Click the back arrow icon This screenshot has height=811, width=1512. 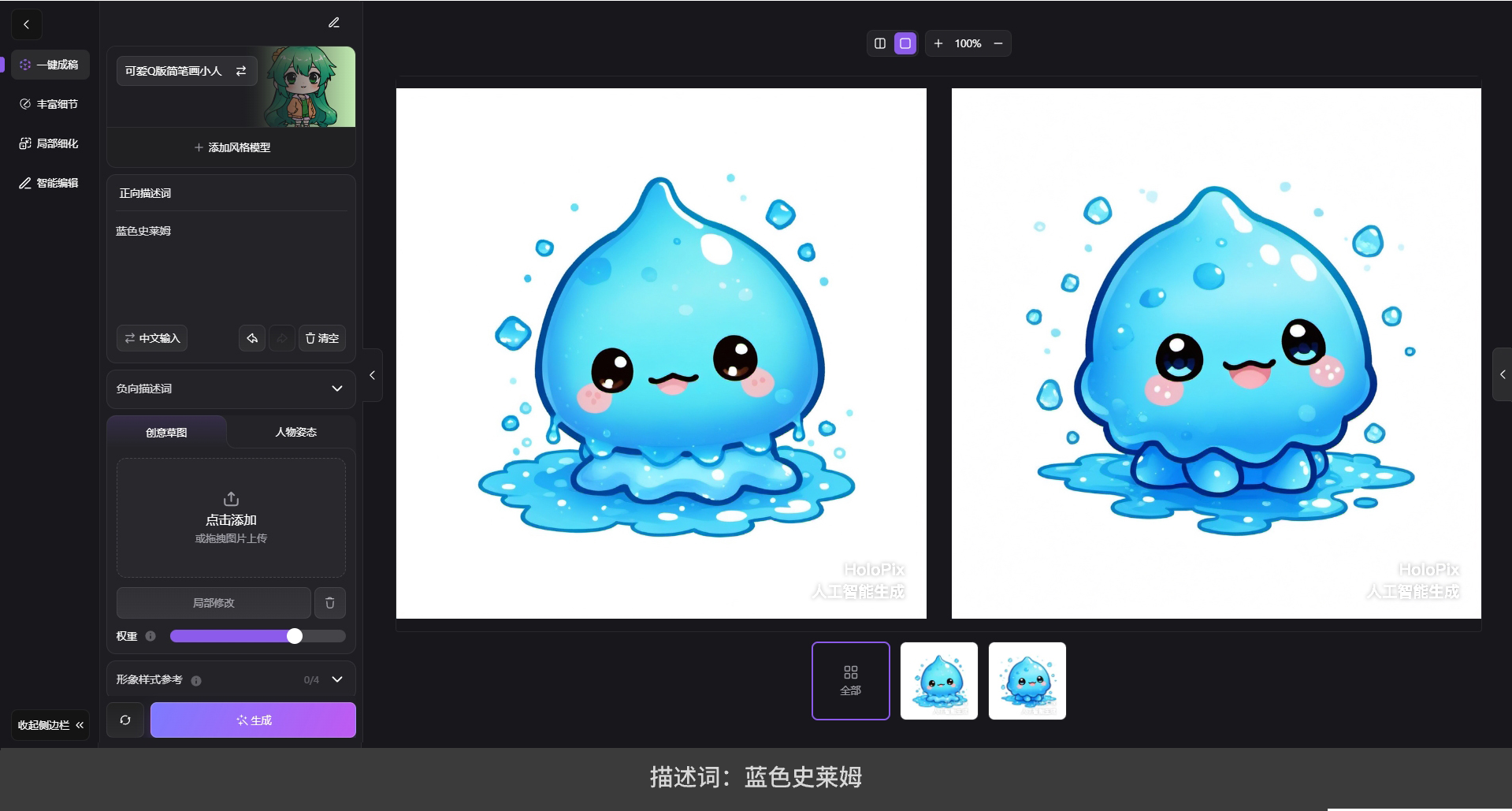coord(26,24)
